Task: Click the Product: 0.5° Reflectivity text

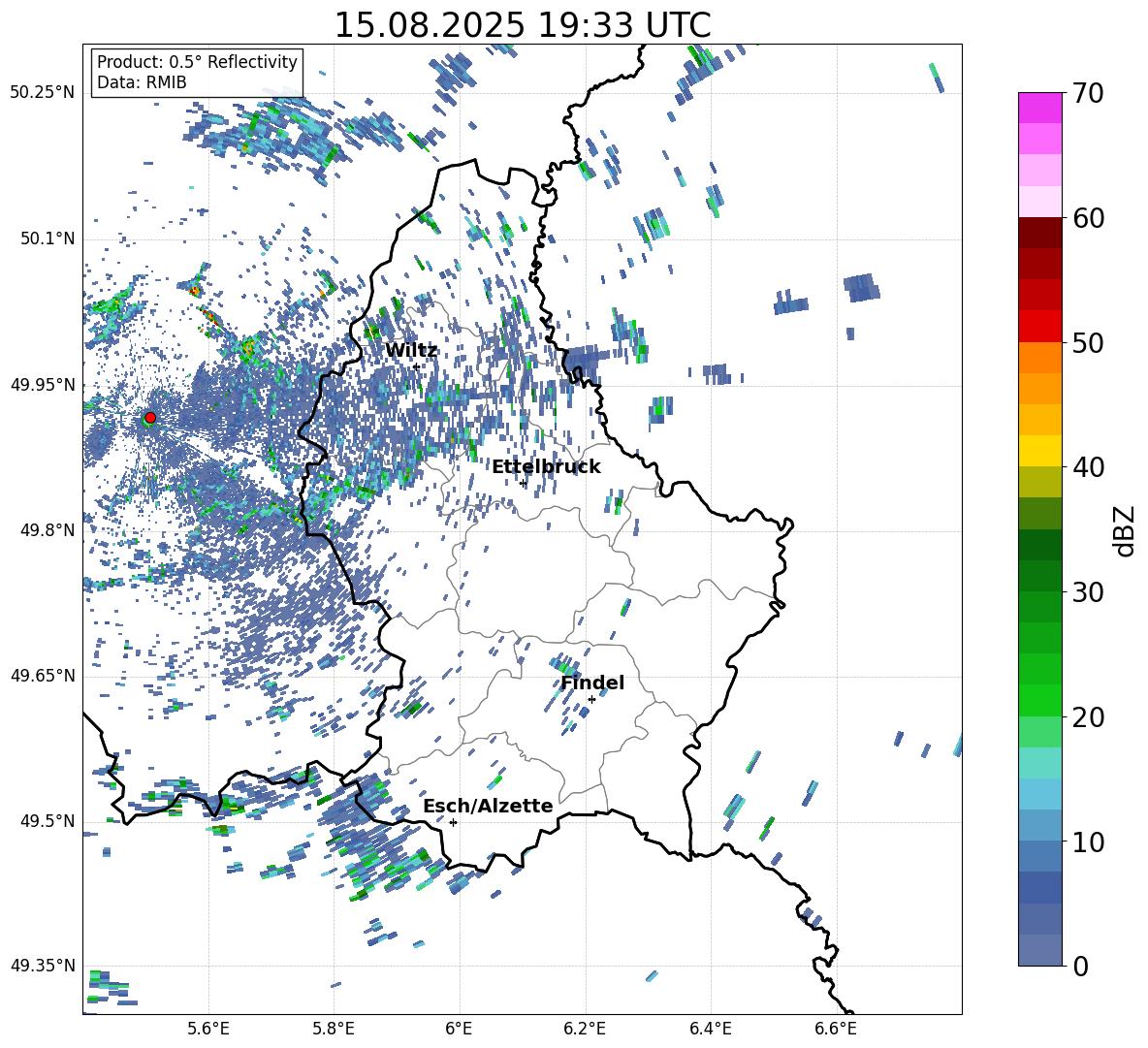Action: pos(197,61)
